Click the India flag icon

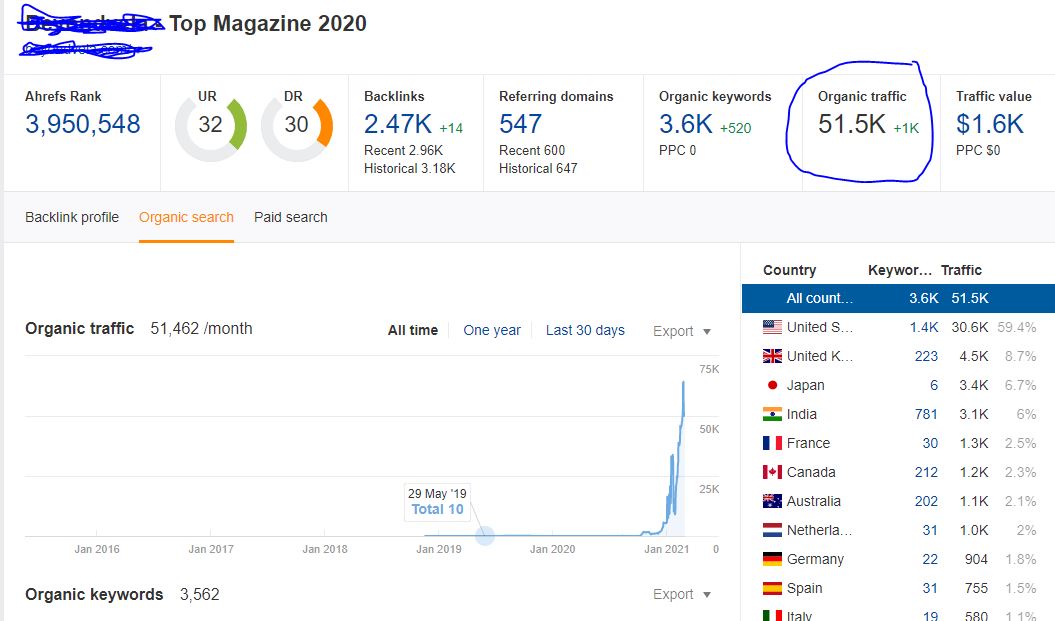772,414
